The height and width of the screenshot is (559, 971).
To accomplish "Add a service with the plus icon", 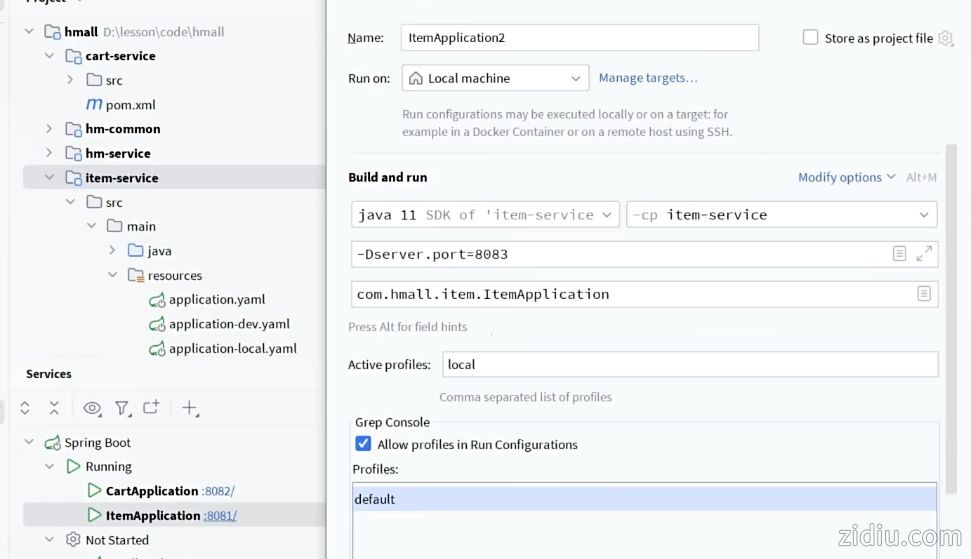I will pyautogui.click(x=189, y=408).
